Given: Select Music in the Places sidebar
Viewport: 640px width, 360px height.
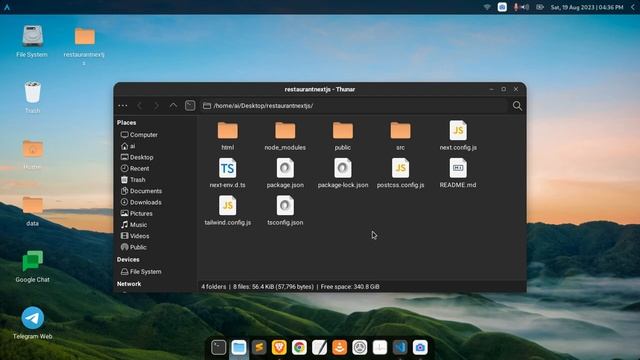Looking at the screenshot, I should coord(134,224).
